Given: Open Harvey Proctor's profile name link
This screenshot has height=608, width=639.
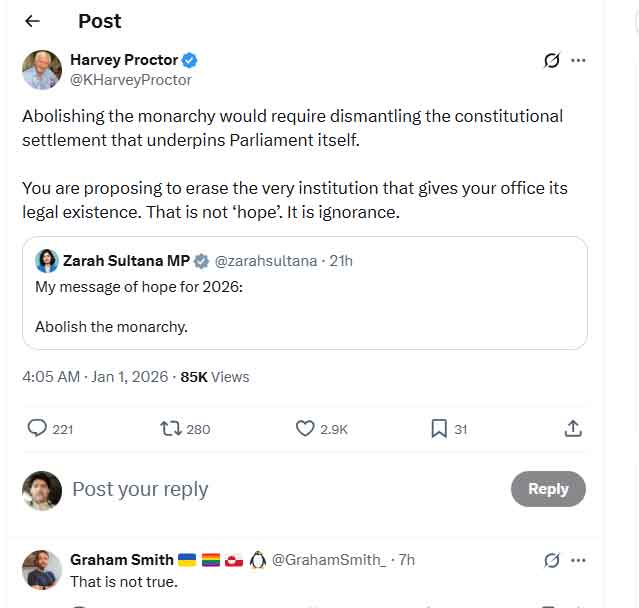Looking at the screenshot, I should tap(123, 60).
